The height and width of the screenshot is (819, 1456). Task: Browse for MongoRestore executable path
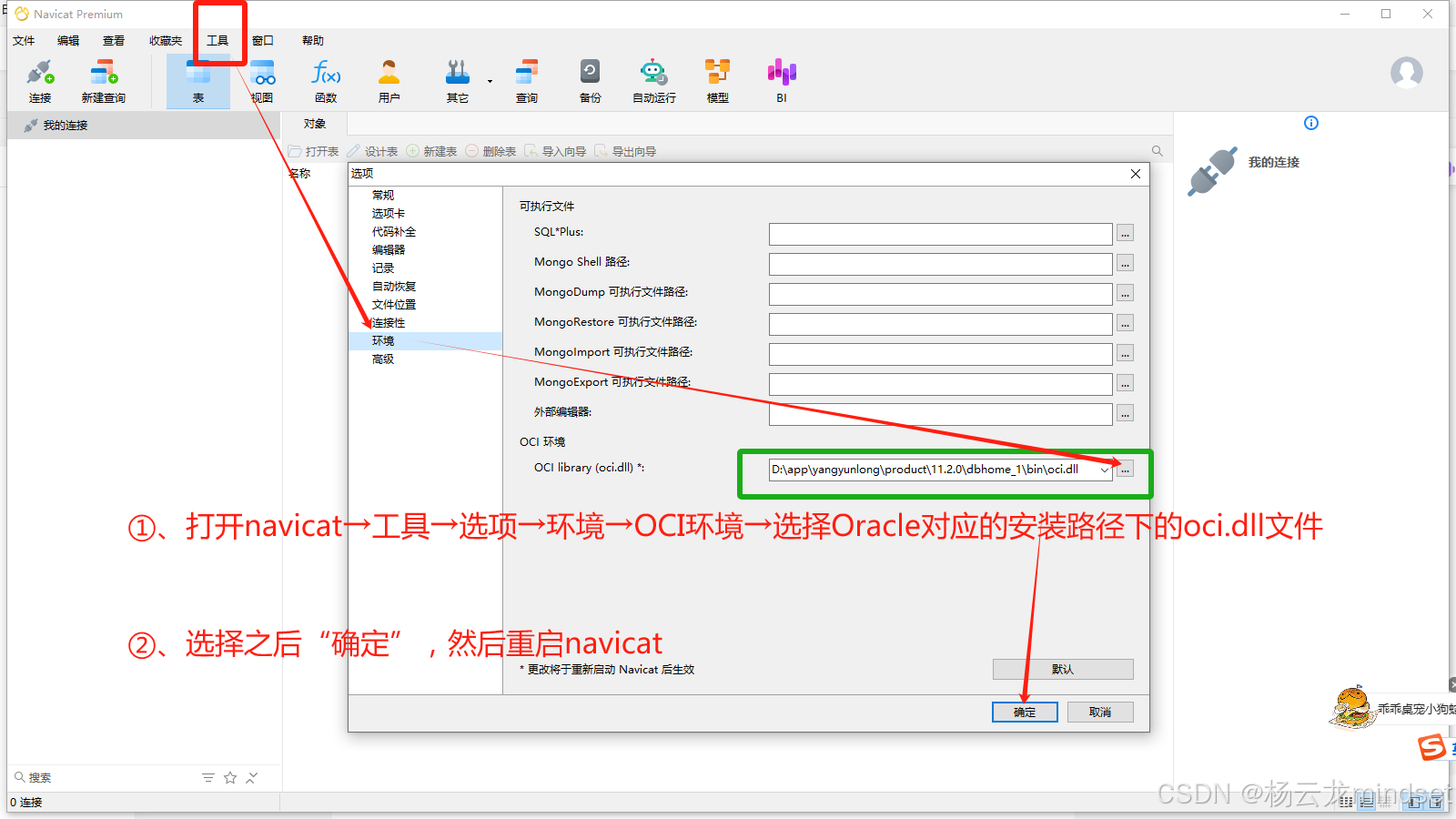pyautogui.click(x=1126, y=324)
